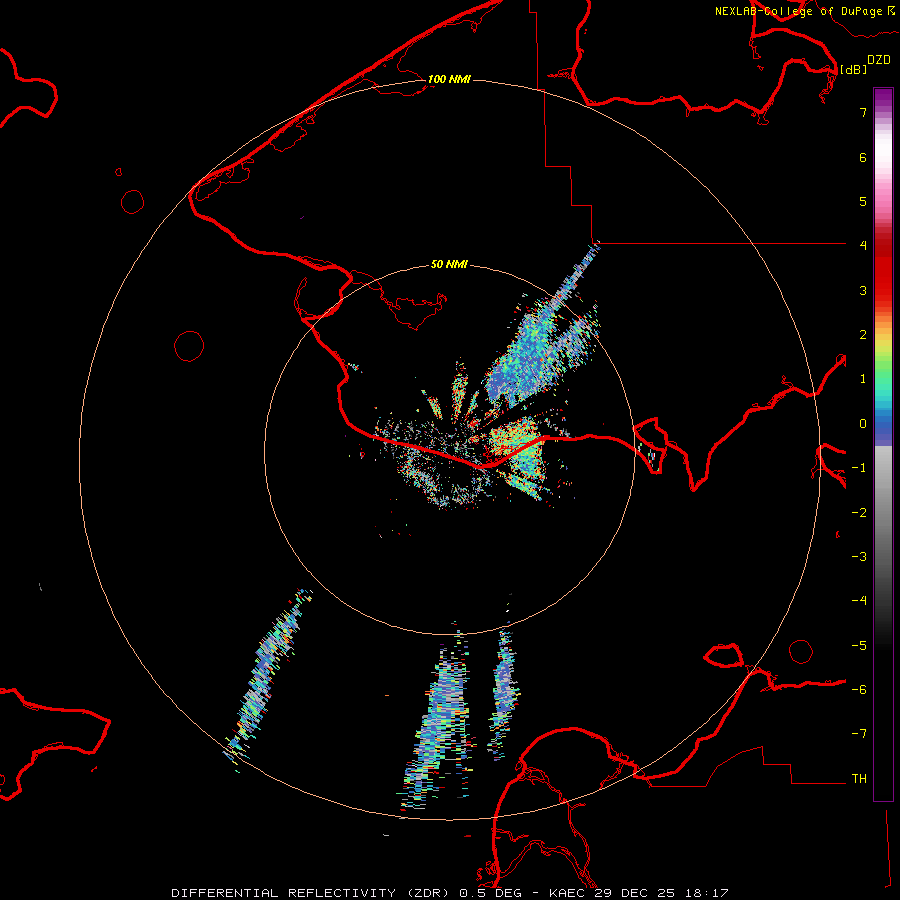Click the TH threshold label on scale
The width and height of the screenshot is (900, 900).
(x=859, y=779)
